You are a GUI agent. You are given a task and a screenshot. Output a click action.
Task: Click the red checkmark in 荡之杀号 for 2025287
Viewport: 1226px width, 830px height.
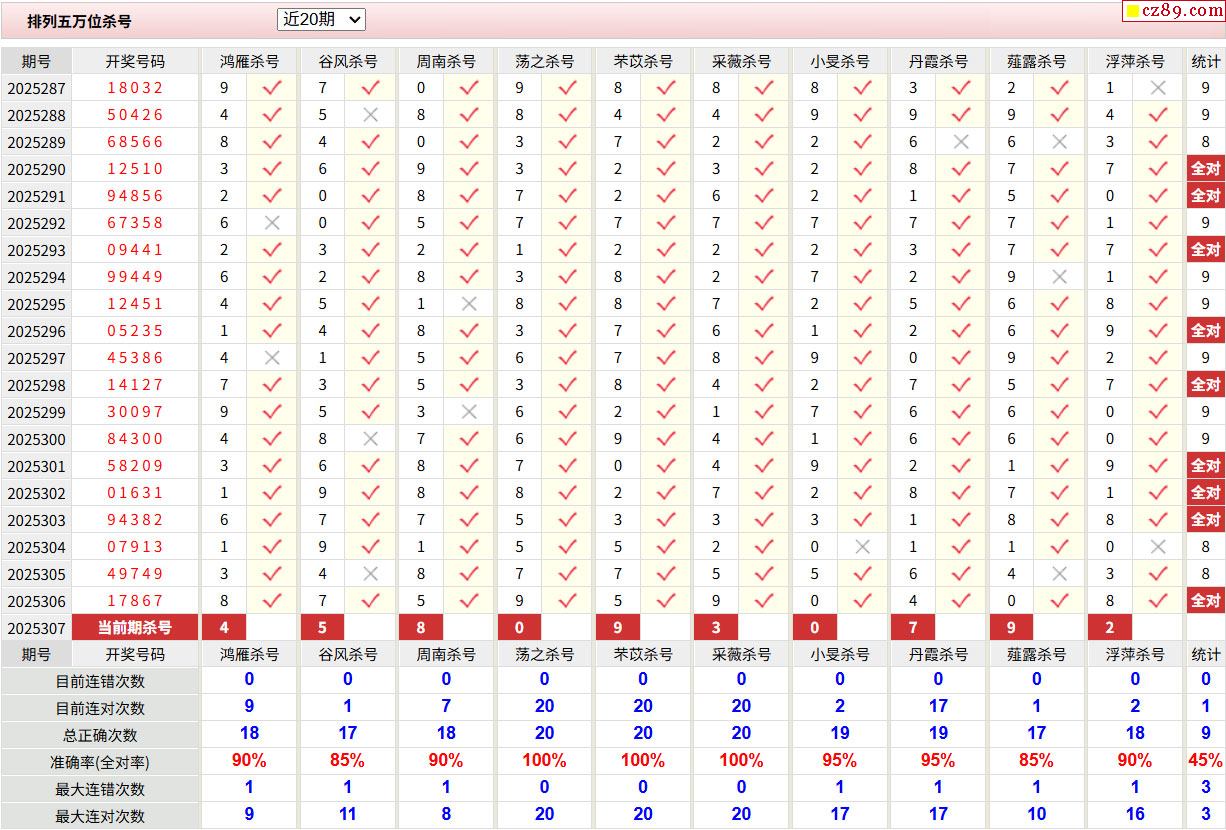pyautogui.click(x=567, y=88)
